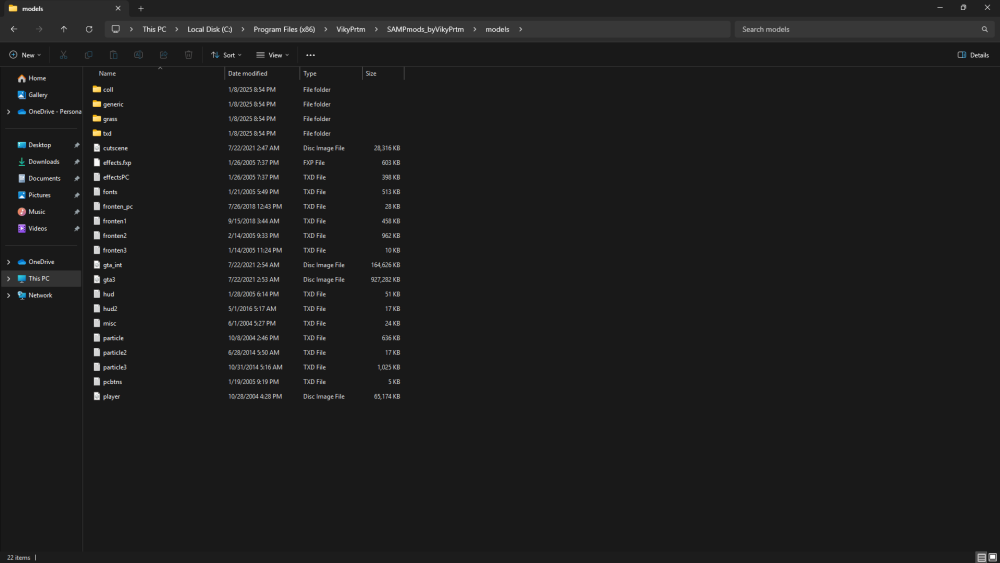
Task: Go back to the previous folder
Action: point(14,29)
